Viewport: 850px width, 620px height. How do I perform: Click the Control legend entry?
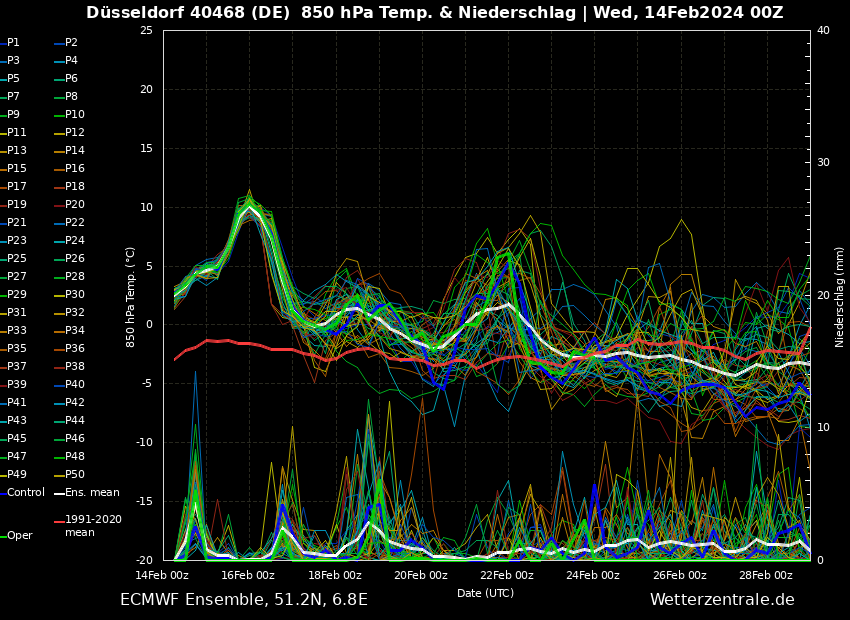point(26,493)
